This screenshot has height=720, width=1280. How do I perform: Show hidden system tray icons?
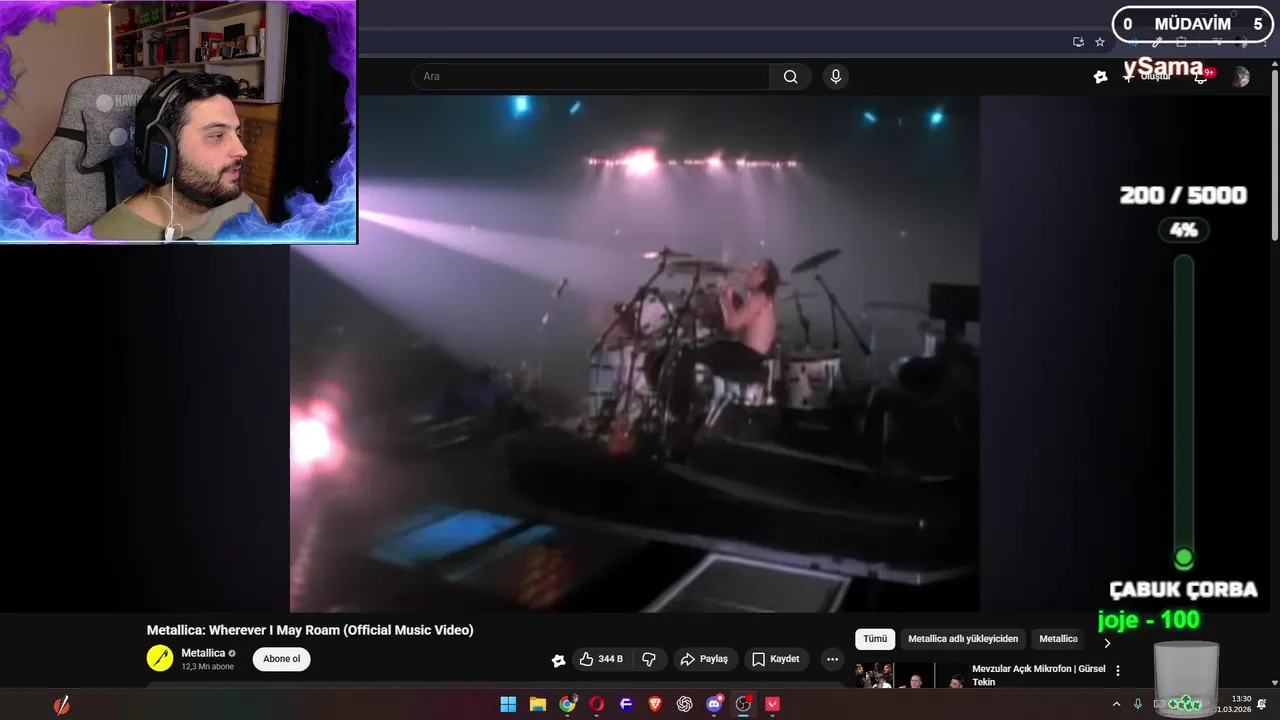1117,704
